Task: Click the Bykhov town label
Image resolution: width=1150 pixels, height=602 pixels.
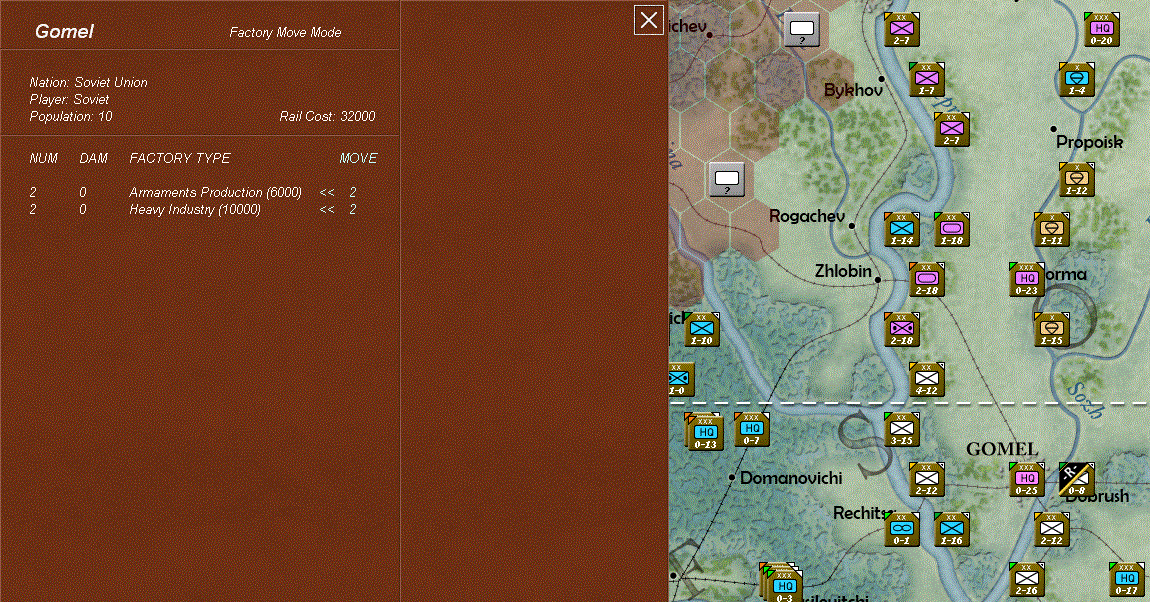Action: pyautogui.click(x=853, y=90)
